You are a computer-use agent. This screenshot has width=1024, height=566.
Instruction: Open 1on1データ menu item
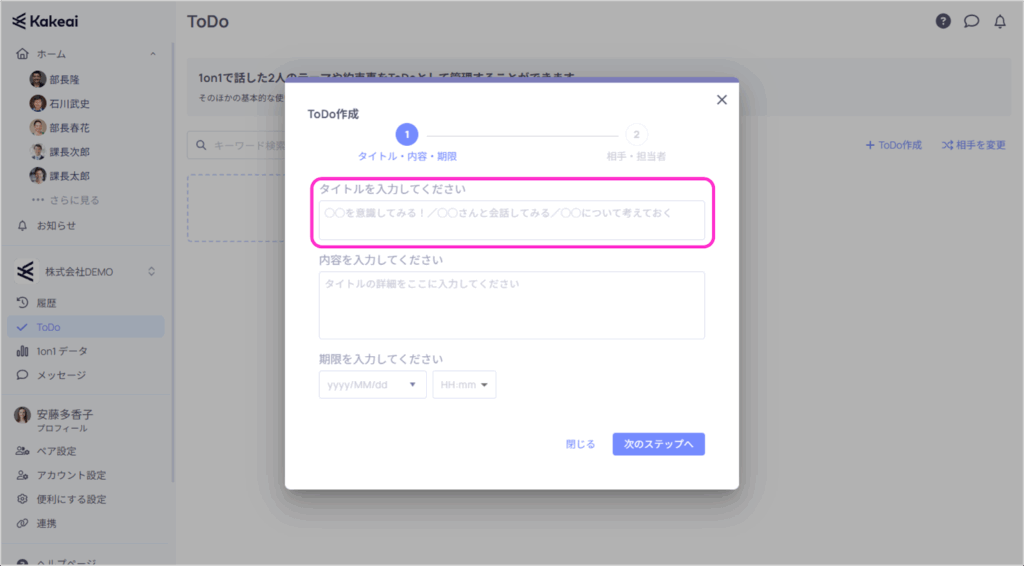62,351
